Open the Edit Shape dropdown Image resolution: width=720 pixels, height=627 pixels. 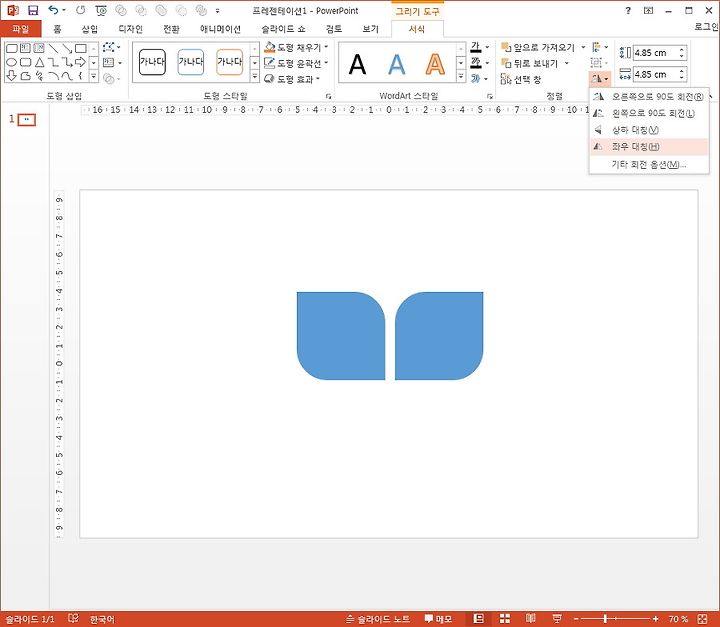[x=112, y=47]
